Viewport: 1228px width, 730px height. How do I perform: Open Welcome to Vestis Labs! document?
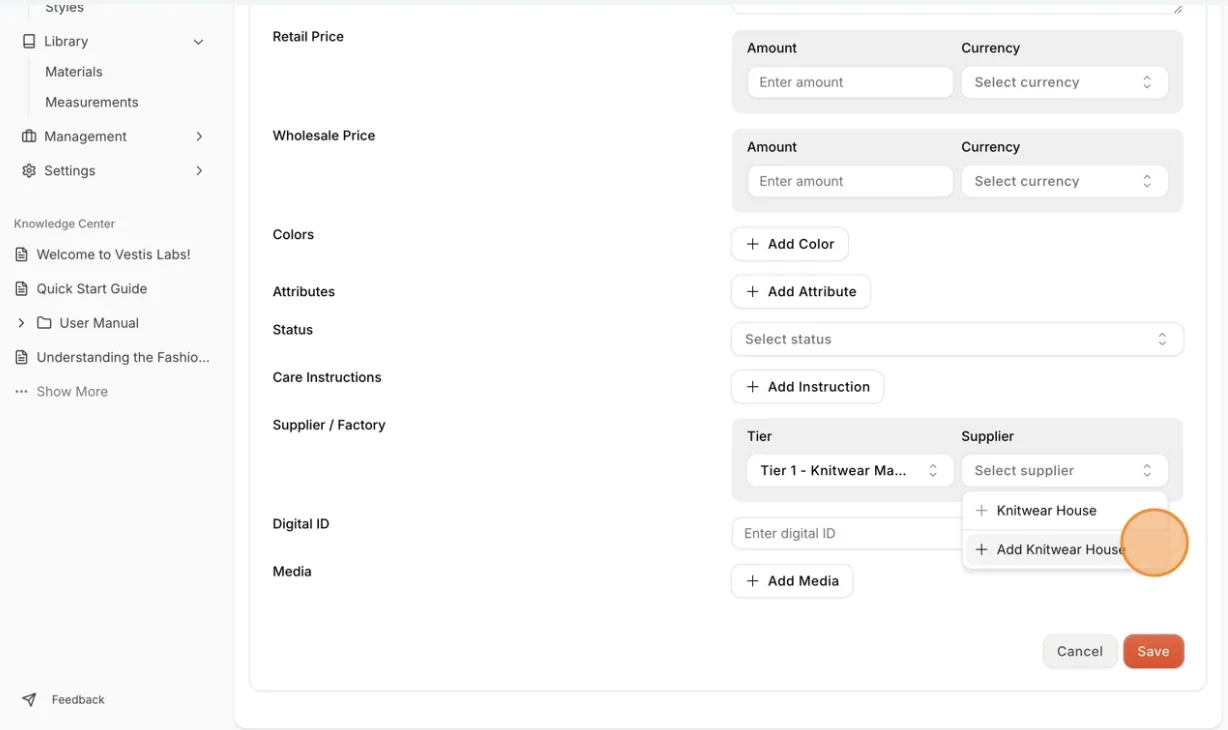click(x=113, y=255)
